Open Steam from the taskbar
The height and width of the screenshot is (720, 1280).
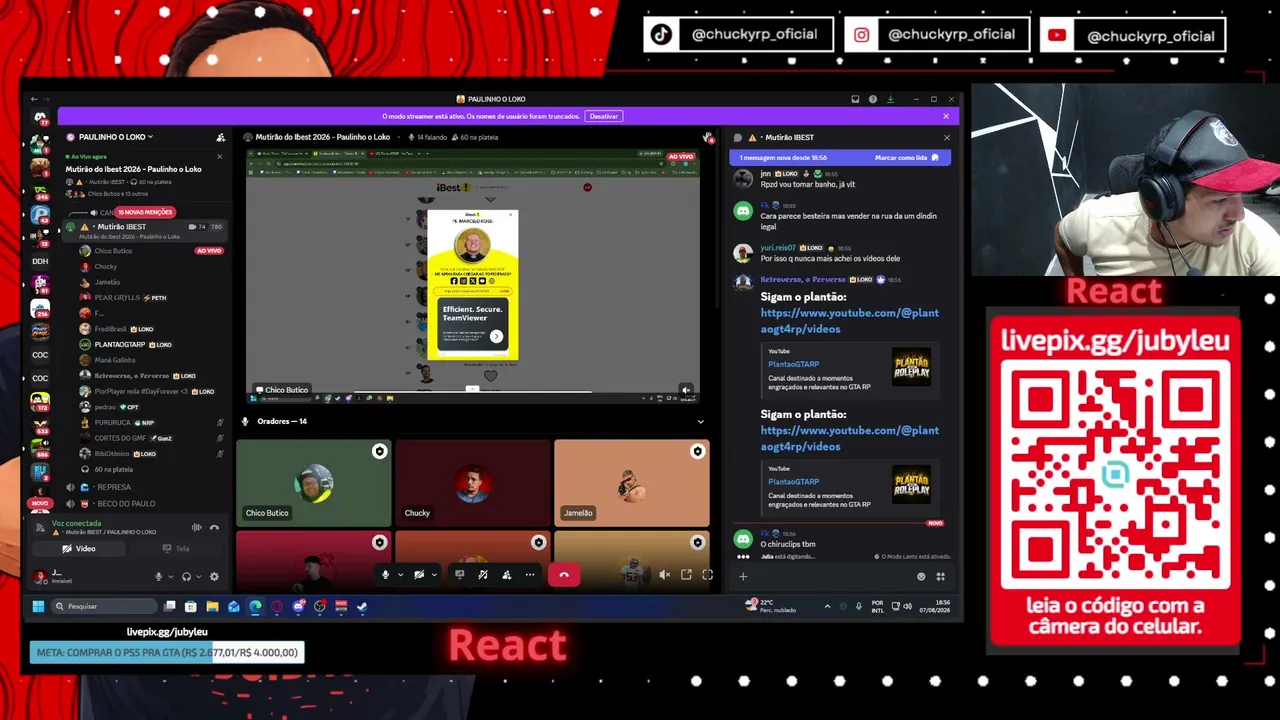pos(362,606)
